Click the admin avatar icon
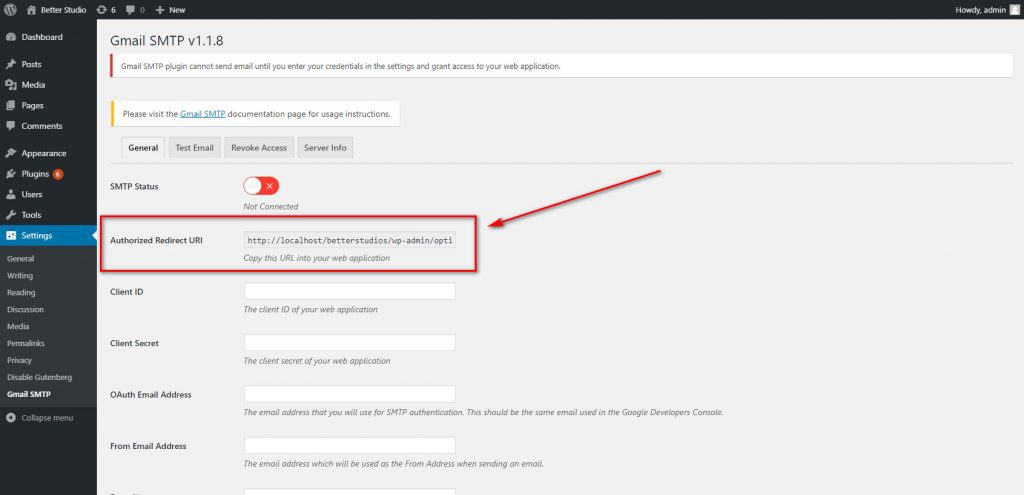This screenshot has width=1024, height=495. click(x=1014, y=10)
